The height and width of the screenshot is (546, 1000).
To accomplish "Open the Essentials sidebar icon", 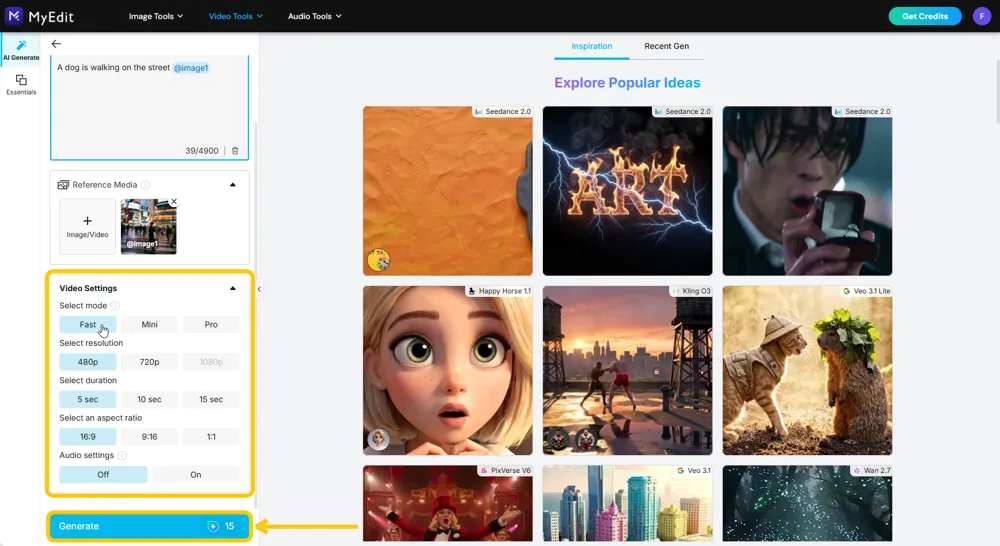I will click(x=21, y=84).
